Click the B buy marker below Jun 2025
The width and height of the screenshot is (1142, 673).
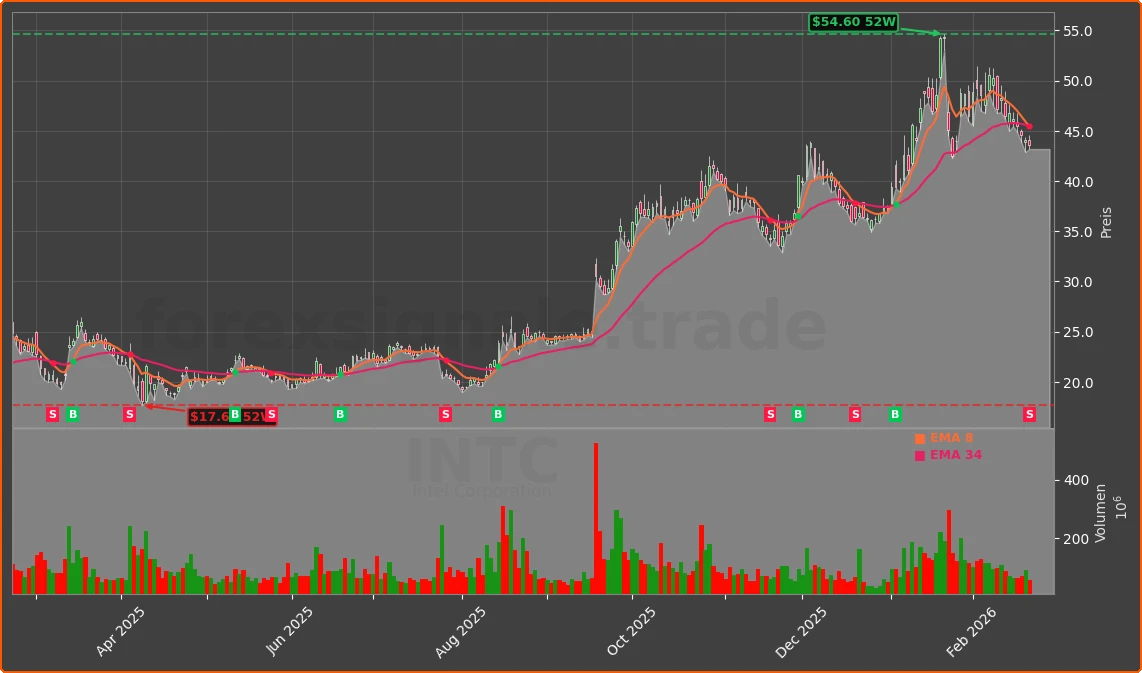(x=340, y=414)
